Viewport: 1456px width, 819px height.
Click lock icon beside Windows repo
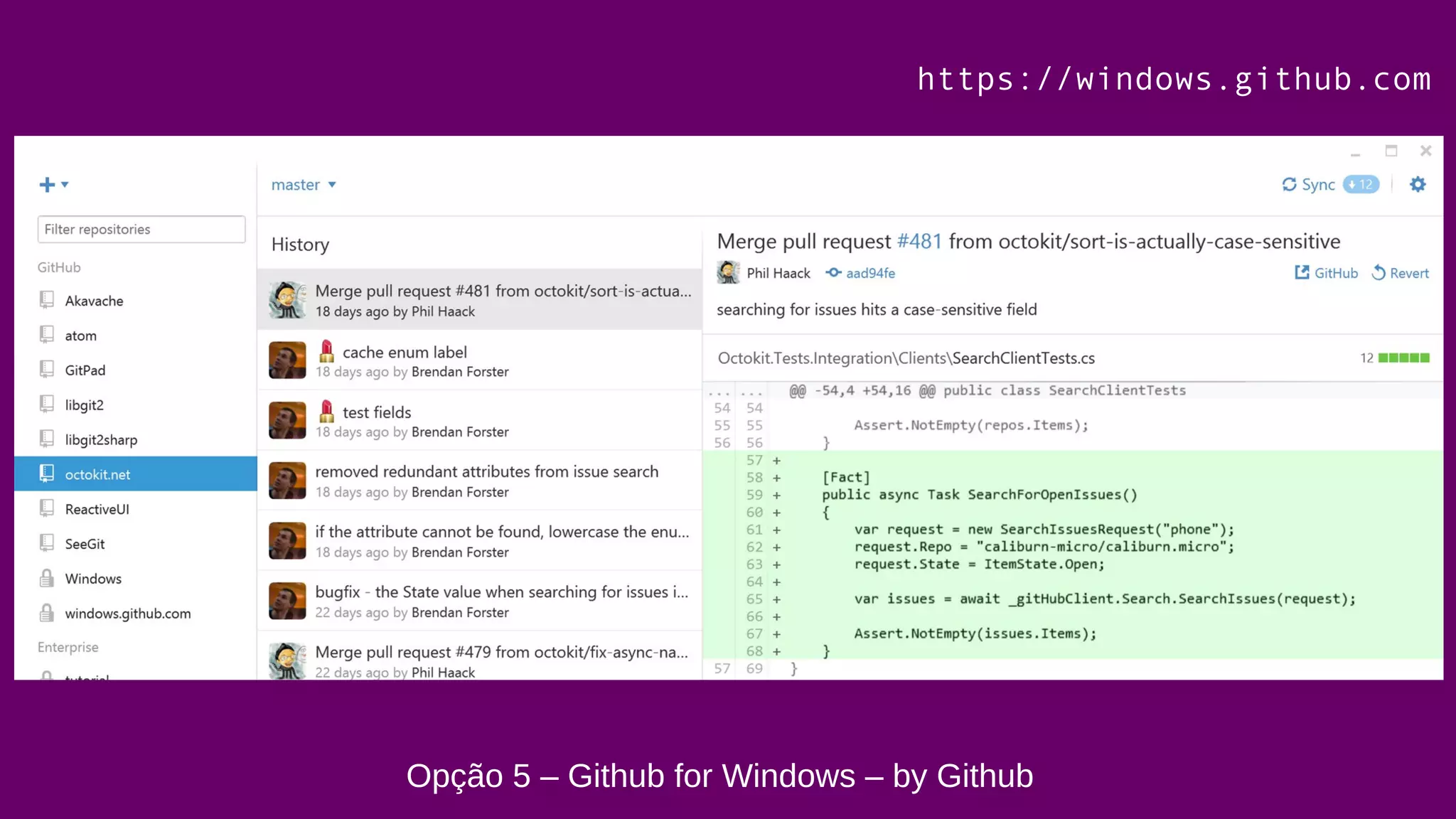click(x=47, y=578)
